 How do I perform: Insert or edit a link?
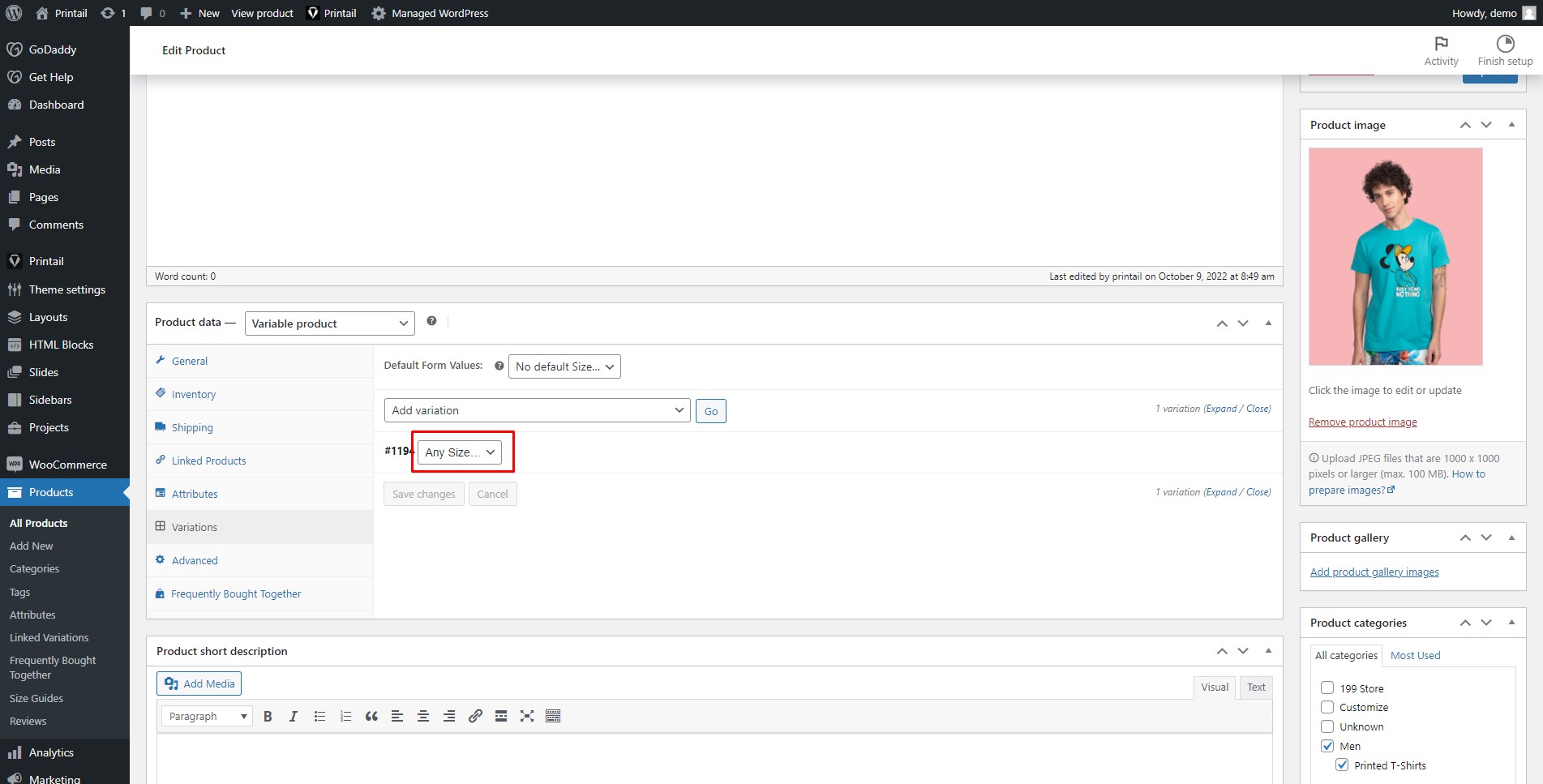pyautogui.click(x=475, y=716)
